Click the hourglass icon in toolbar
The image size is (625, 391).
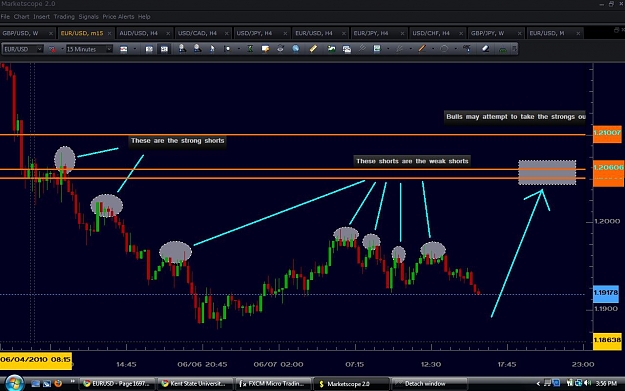250,49
